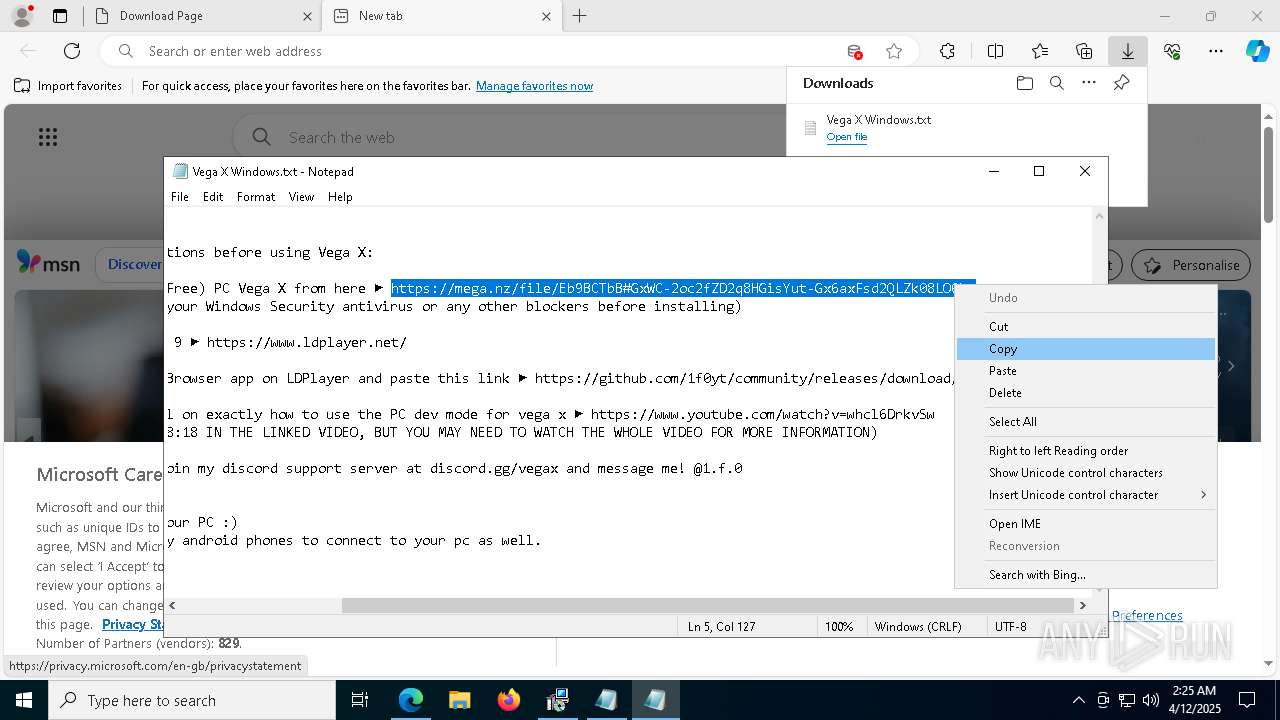Choose Copy in context menu
Image resolution: width=1280 pixels, height=720 pixels.
coord(1086,349)
